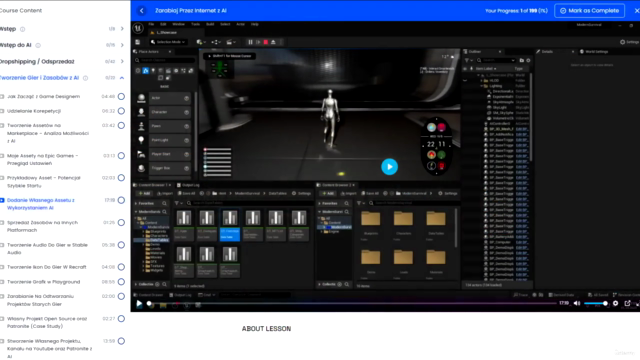640x360 pixels.
Task: Open Edit menu in Unreal editor
Action: point(163,24)
